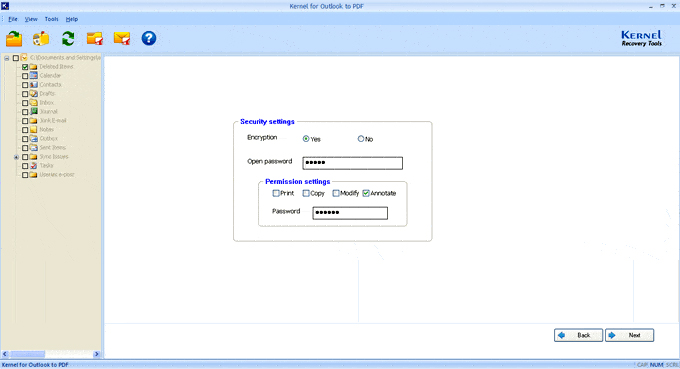Check the Calendar folder checkbox
Screen dimensions: 680x369
[x=25, y=76]
